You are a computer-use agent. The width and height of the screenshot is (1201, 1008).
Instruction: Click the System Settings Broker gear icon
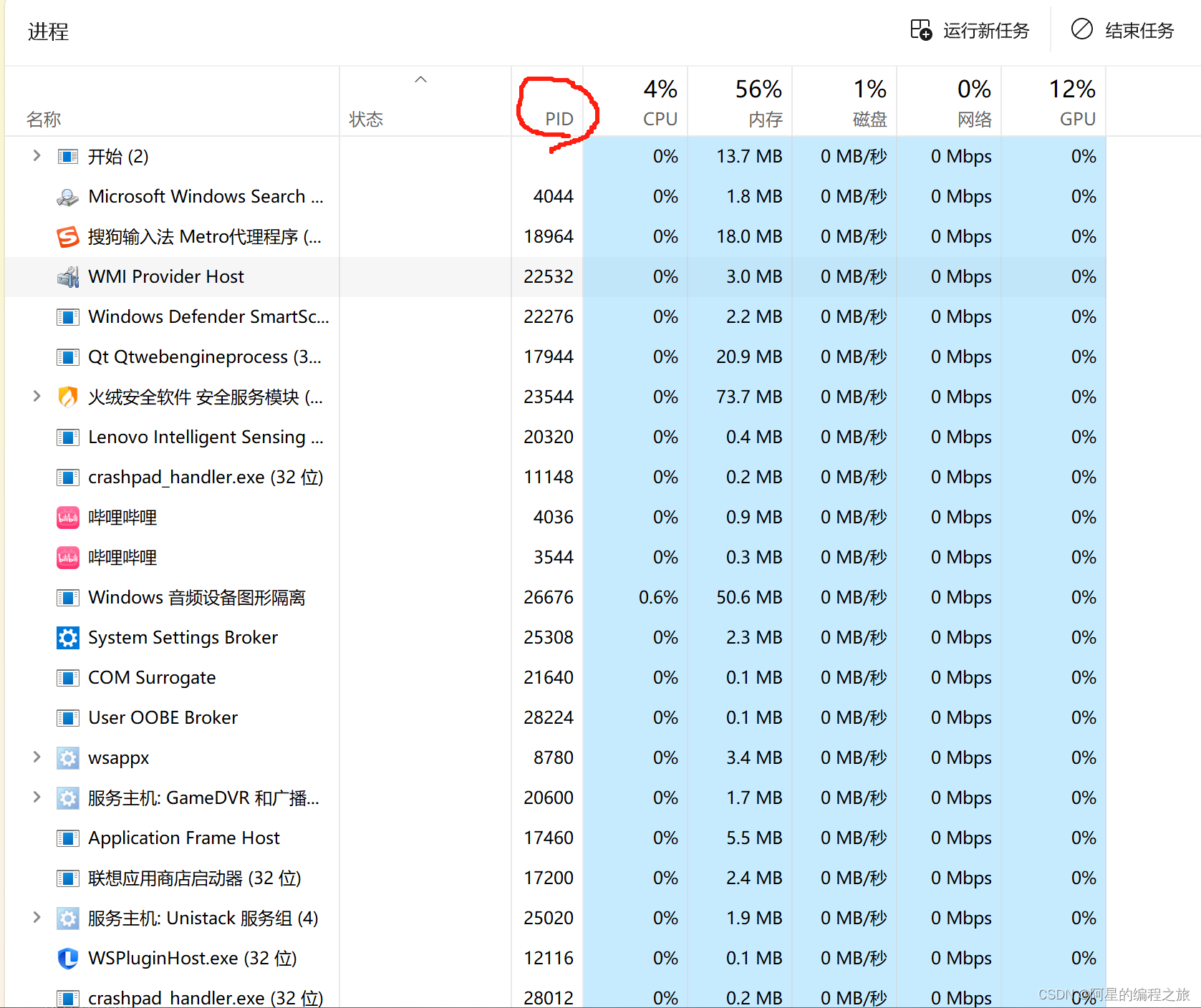(67, 638)
